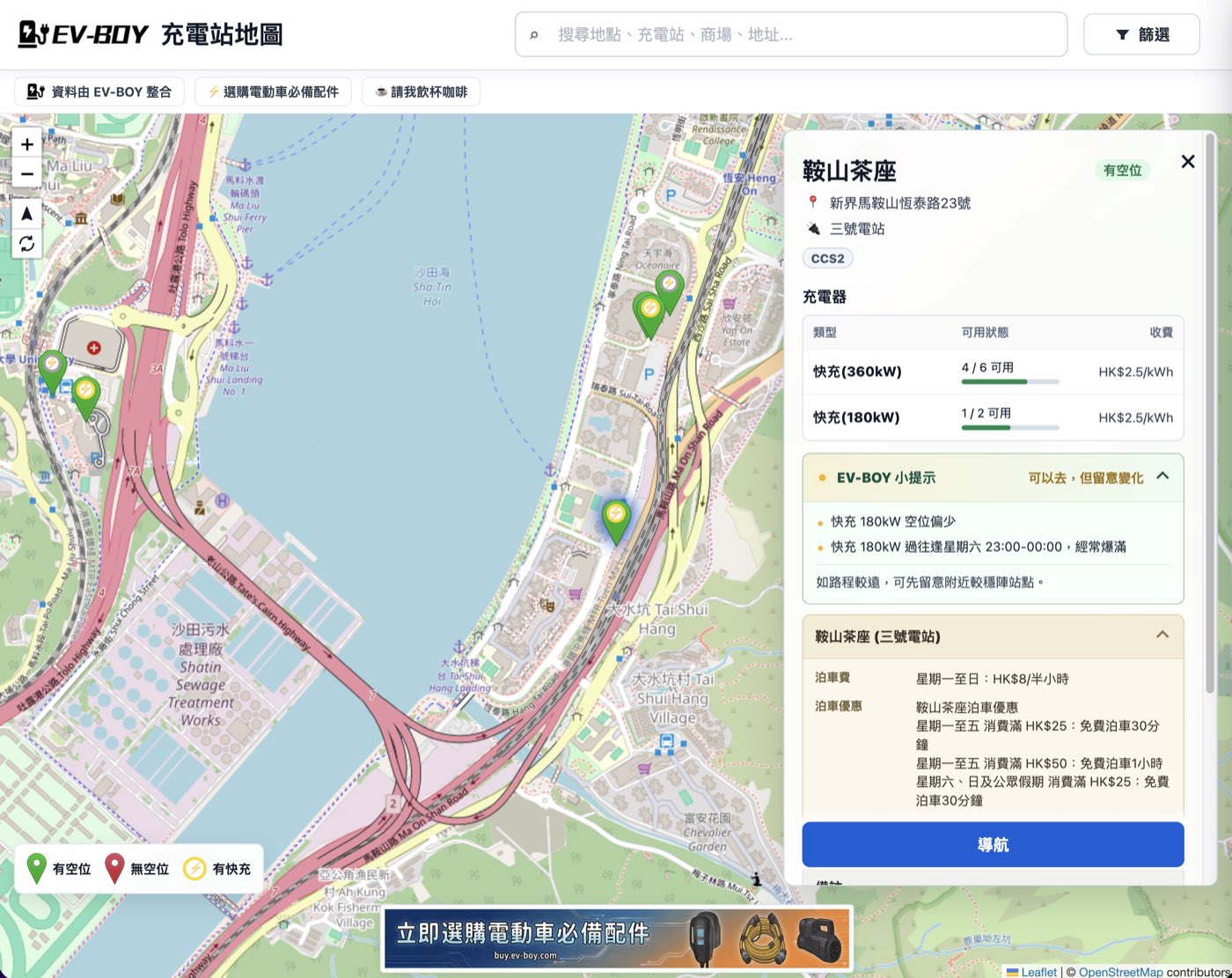
Task: Click the blue 導航 navigation button
Action: 993,844
